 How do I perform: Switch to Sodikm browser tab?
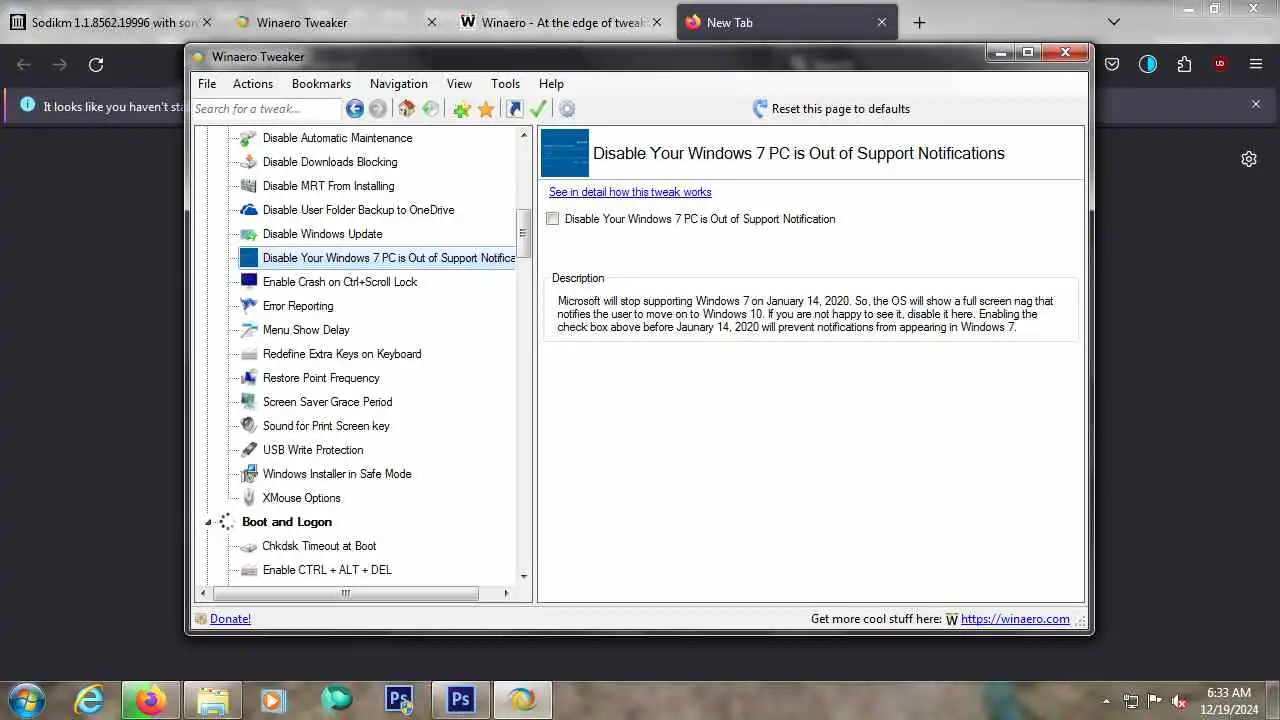110,22
